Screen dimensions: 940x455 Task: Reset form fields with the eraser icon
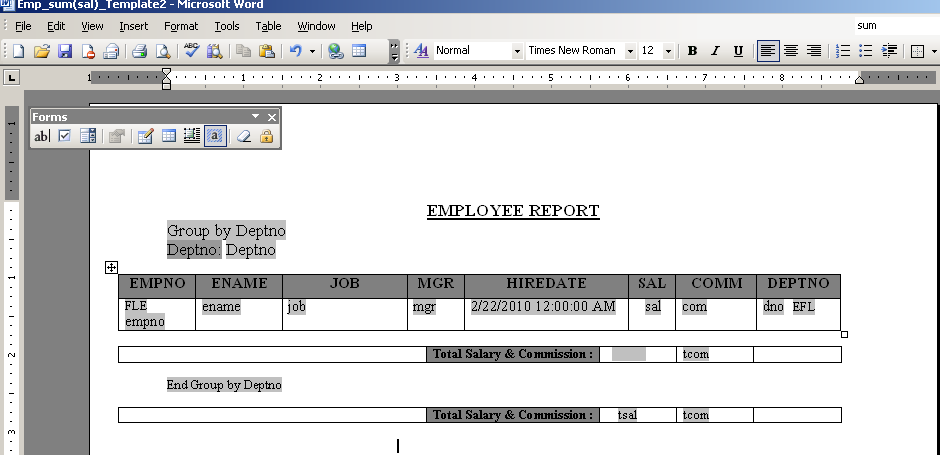[x=243, y=136]
